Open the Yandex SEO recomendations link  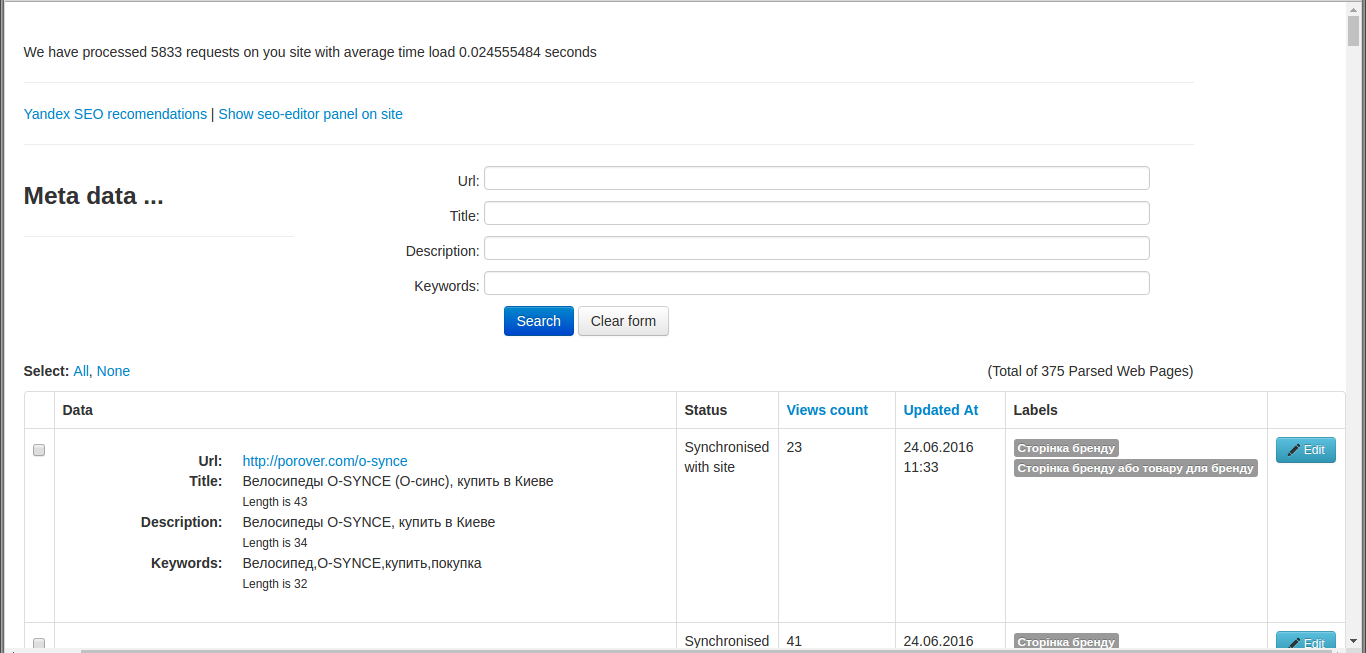click(x=115, y=114)
